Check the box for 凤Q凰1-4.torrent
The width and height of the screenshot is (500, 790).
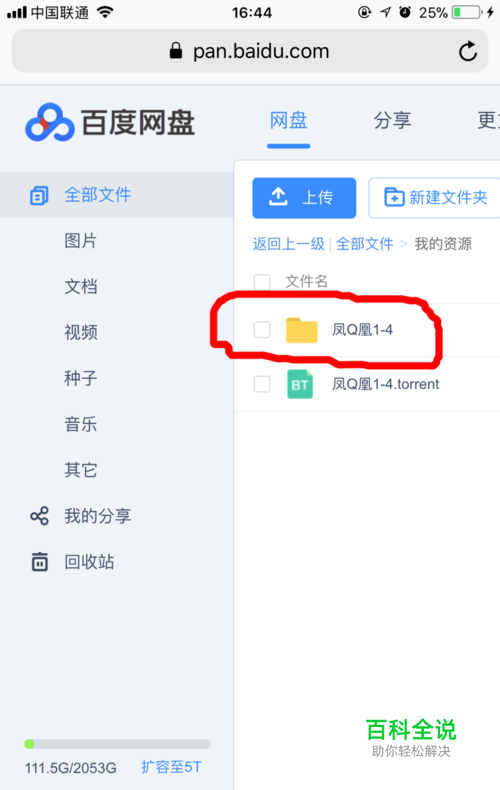[x=262, y=384]
